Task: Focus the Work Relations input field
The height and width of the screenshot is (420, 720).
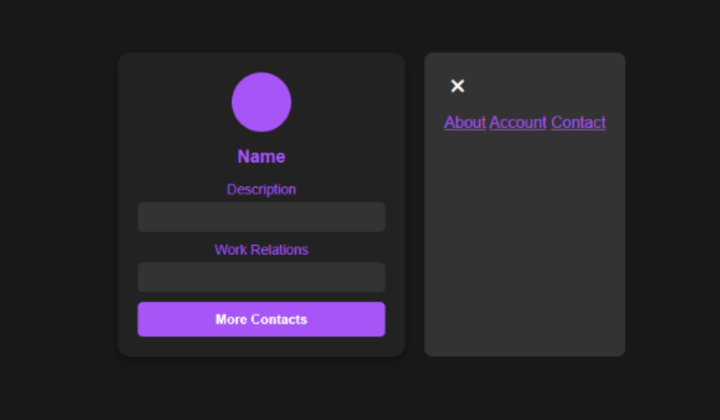Action: tap(261, 277)
